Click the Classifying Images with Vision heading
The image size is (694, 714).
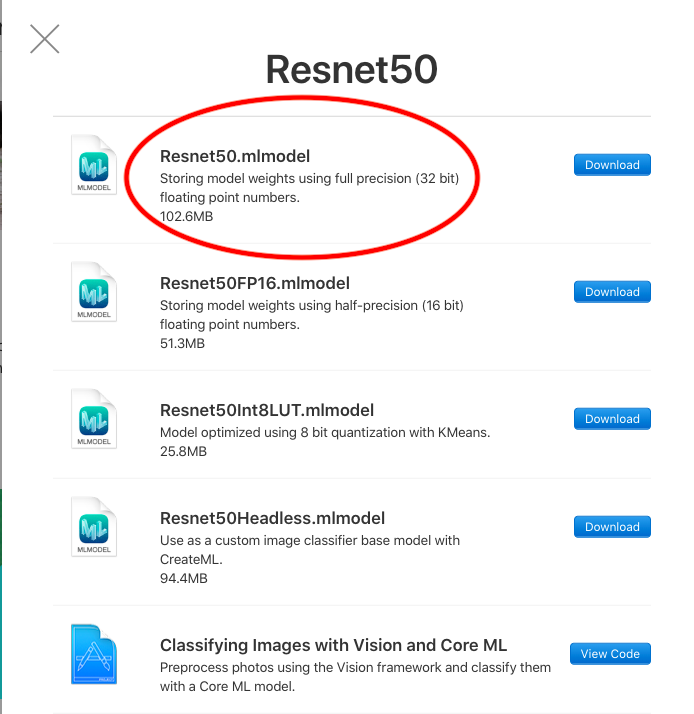(x=333, y=645)
